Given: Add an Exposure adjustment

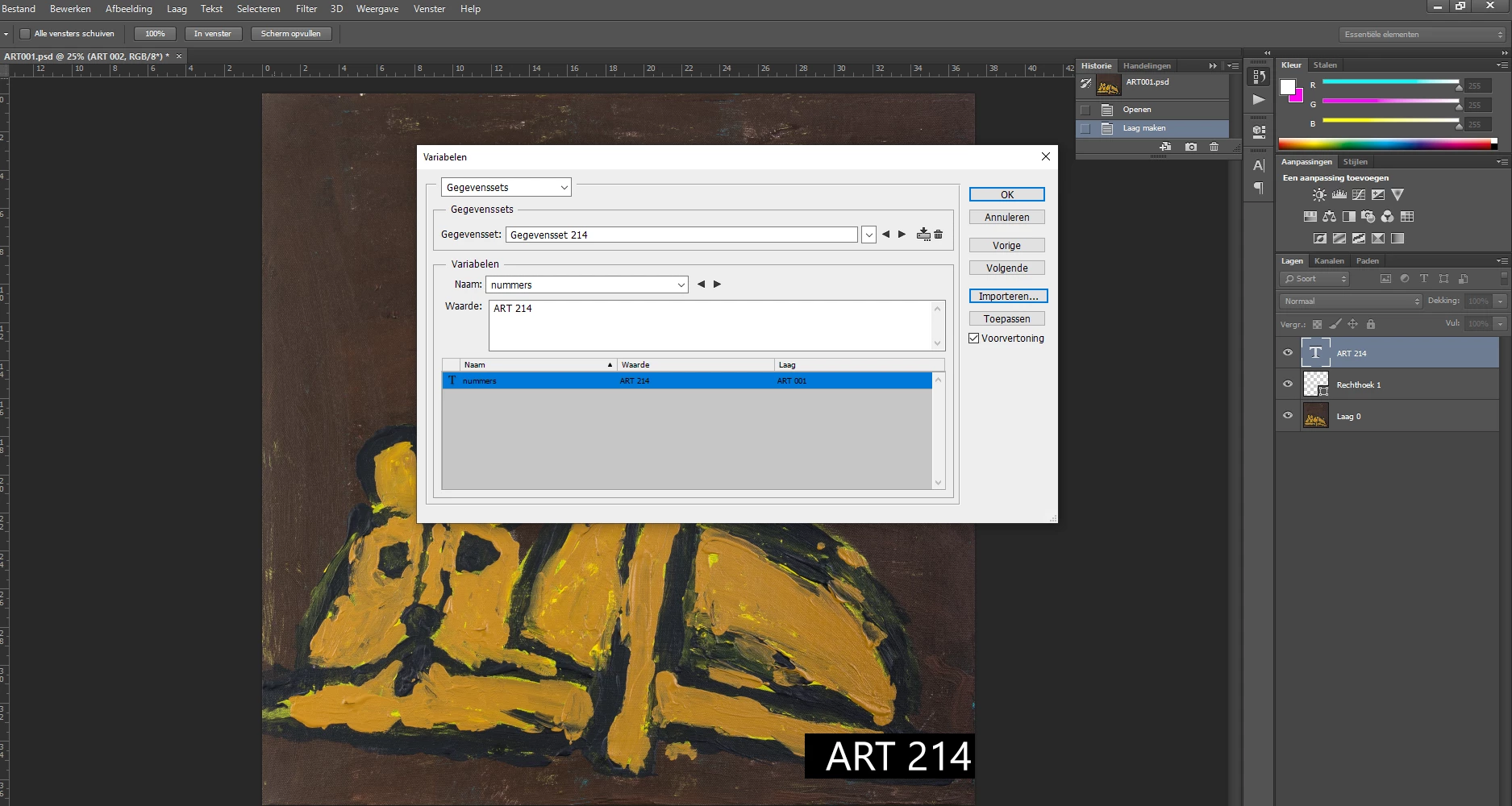Looking at the screenshot, I should 1378,195.
